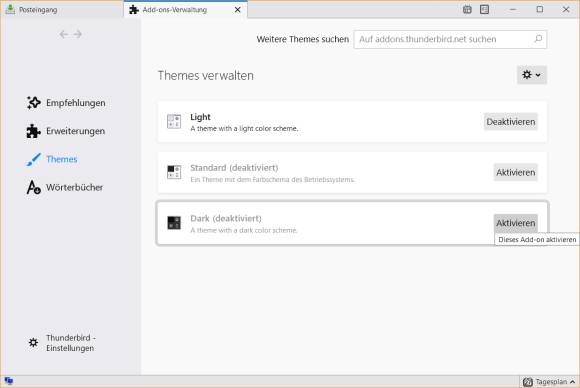Viewport: 580px width, 388px height.
Task: Click the Posteingang inbox tab icon
Action: [10, 9]
